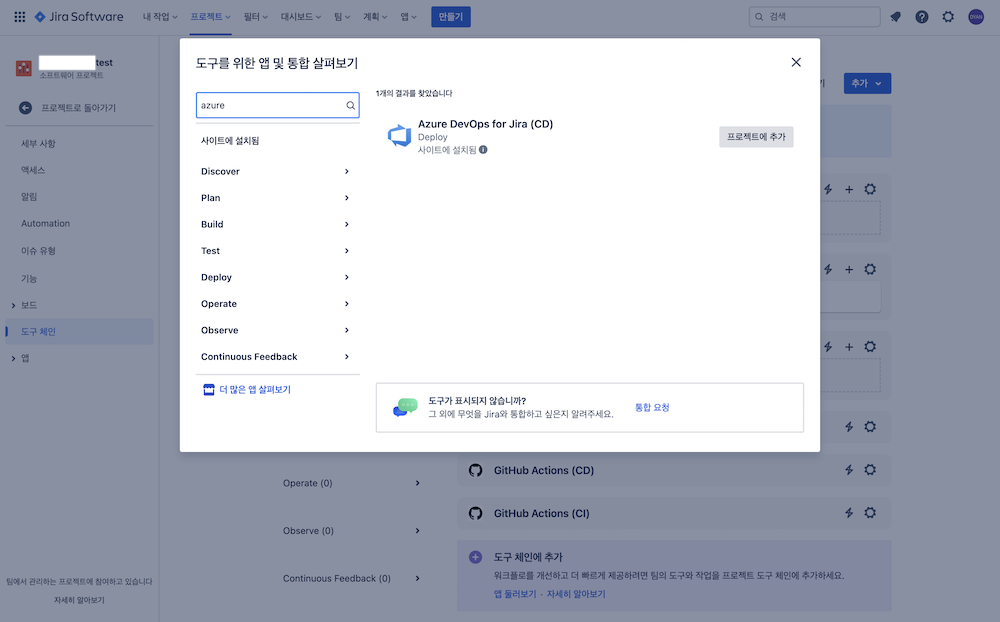Click the azure search input field

(x=277, y=105)
